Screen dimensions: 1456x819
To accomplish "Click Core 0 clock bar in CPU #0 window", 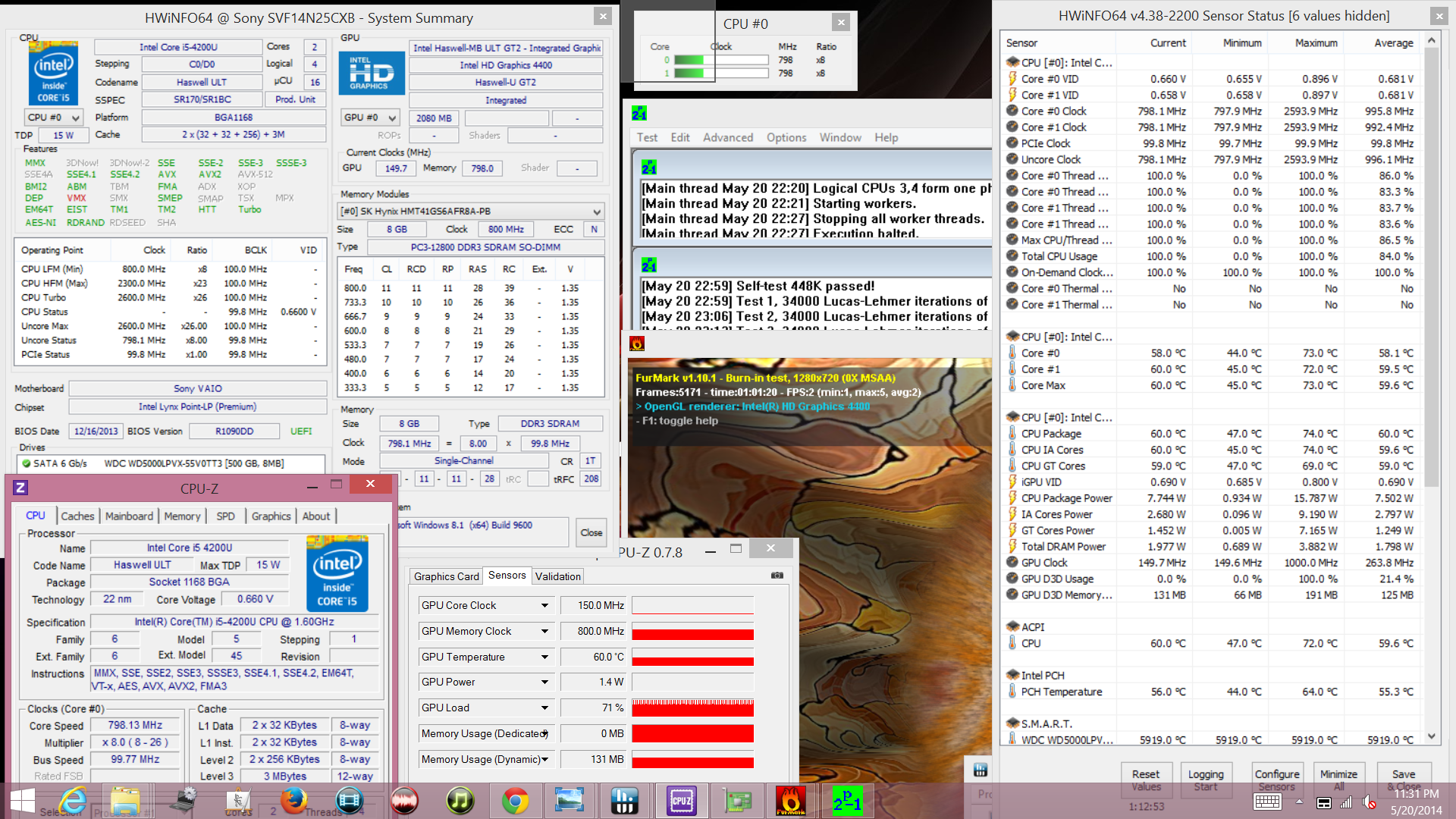I will click(720, 60).
